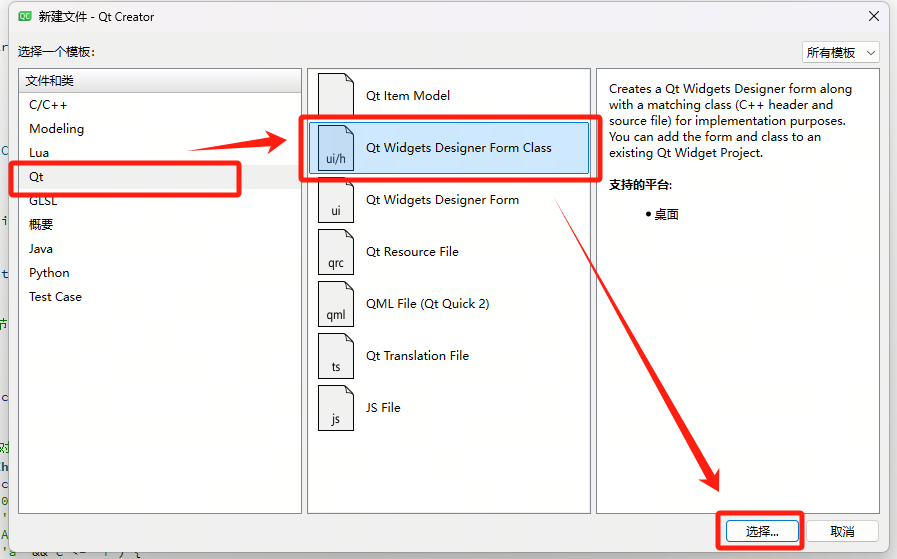Choose the Qt Widgets Designer Form template
897x559 pixels.
coord(448,200)
